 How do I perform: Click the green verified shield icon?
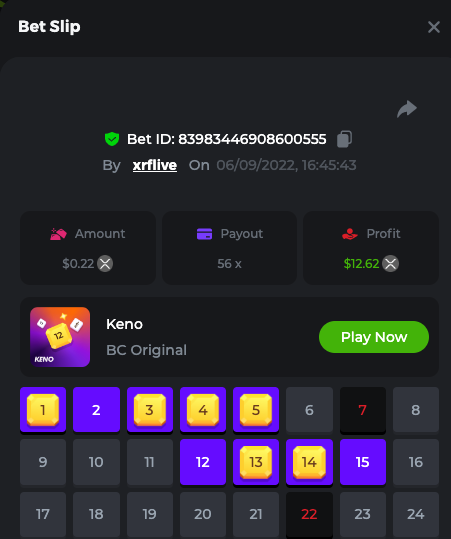(x=112, y=139)
